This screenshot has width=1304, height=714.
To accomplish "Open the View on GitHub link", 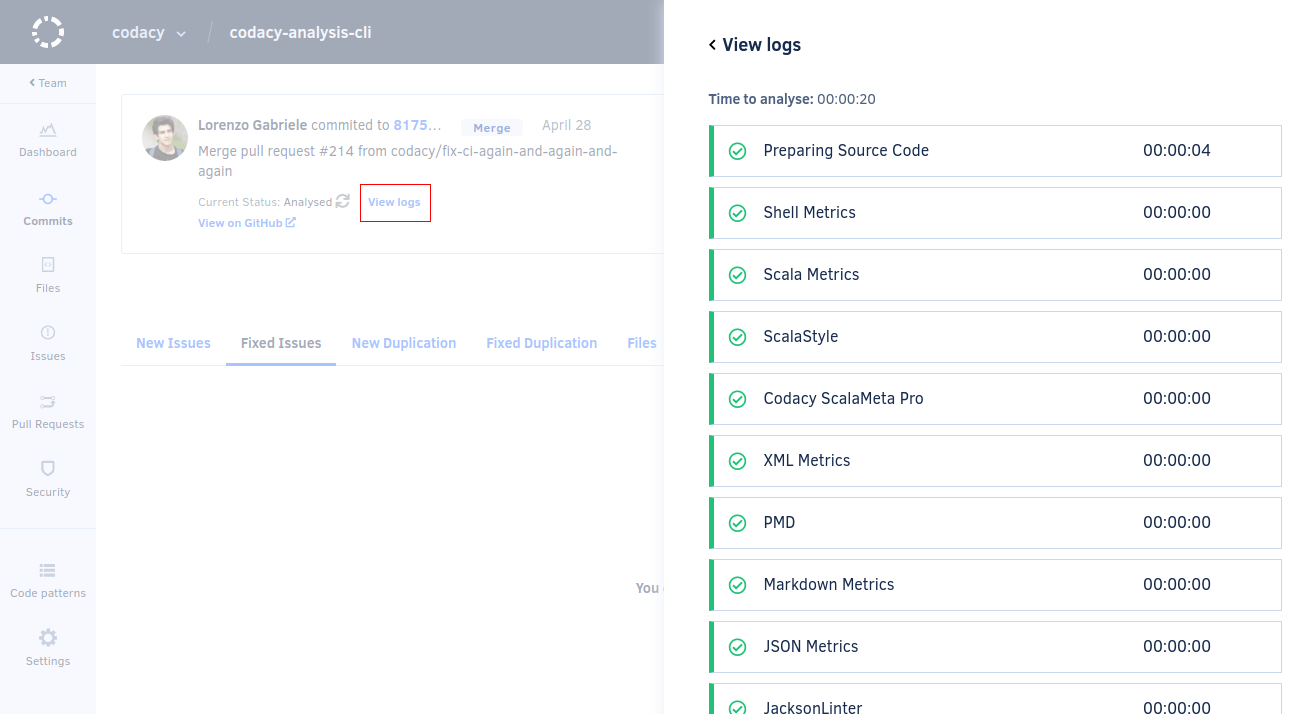I will [x=246, y=223].
